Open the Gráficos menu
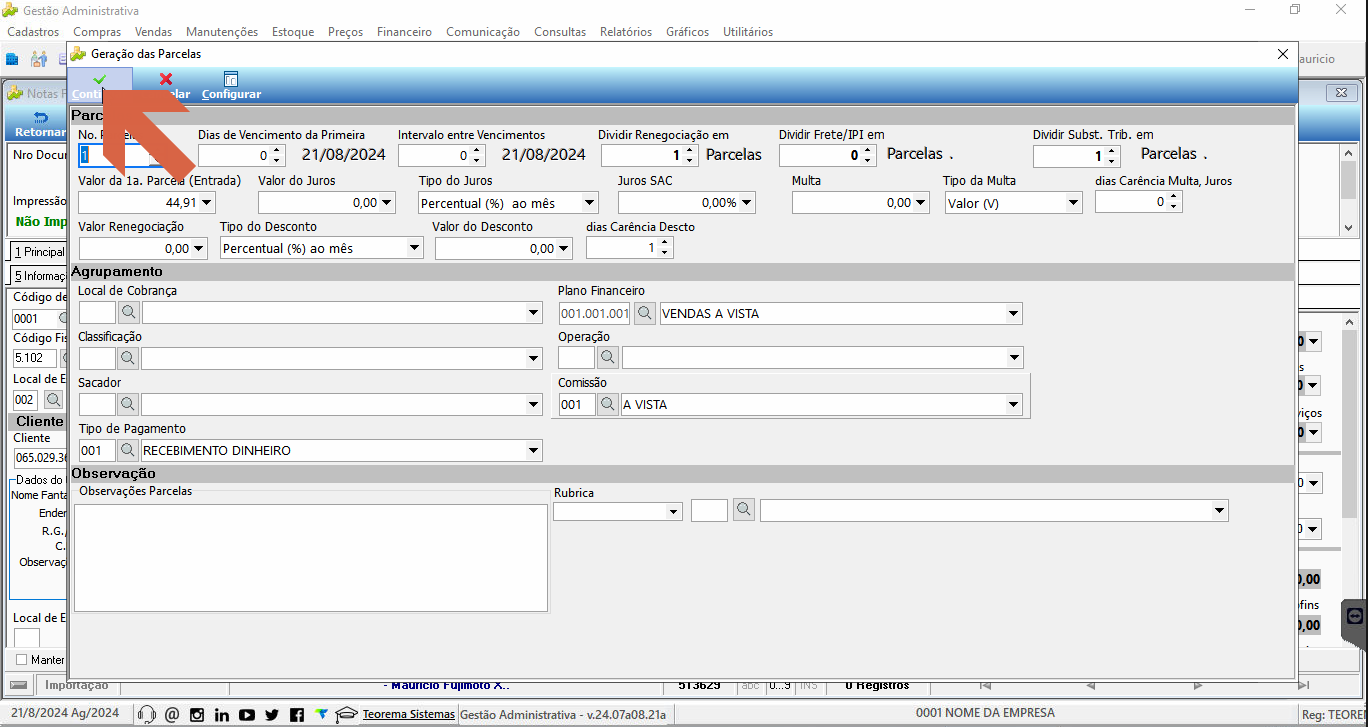Image resolution: width=1368 pixels, height=727 pixels. pos(687,31)
